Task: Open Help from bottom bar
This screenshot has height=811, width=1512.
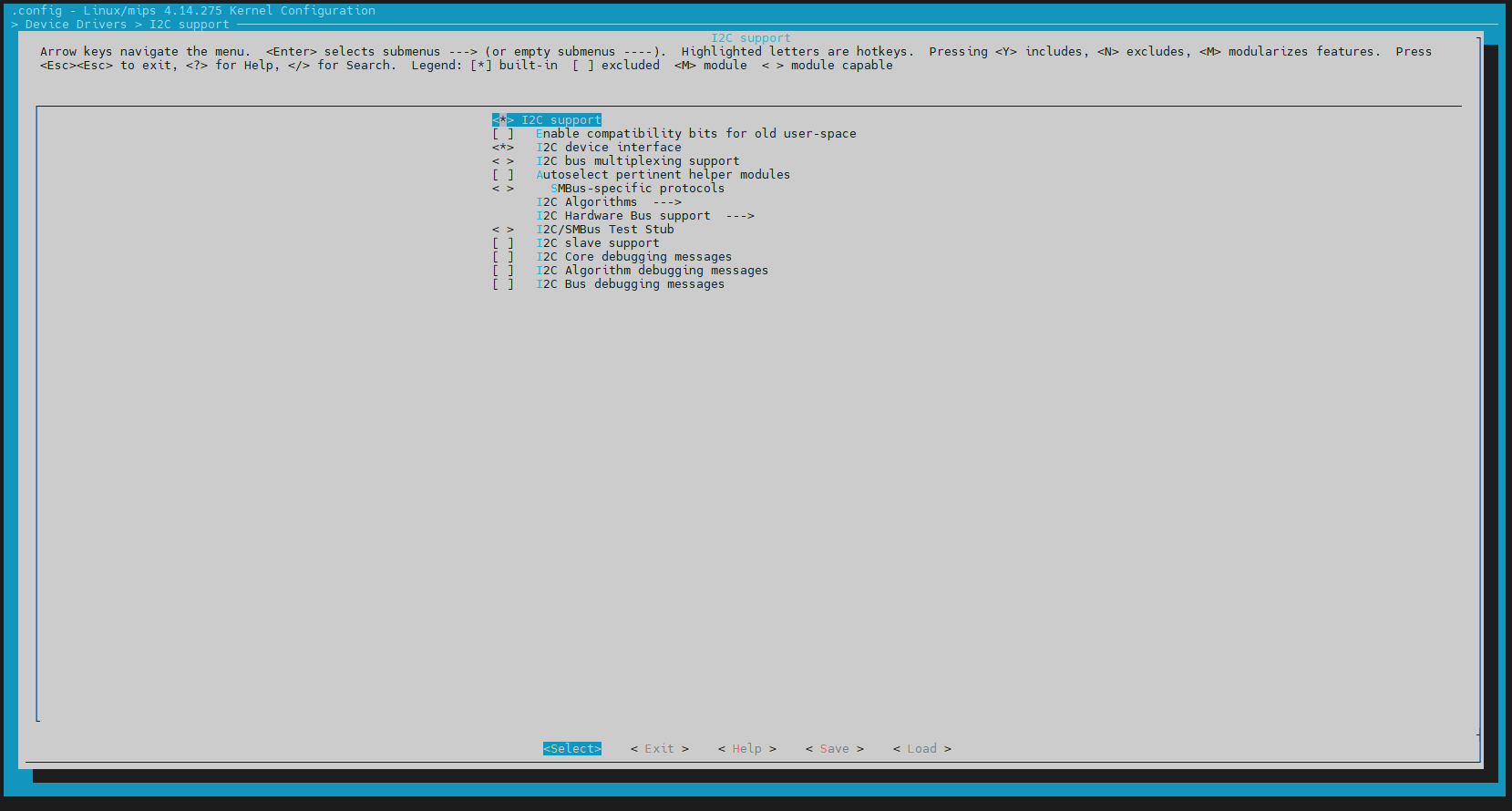Action: (746, 749)
